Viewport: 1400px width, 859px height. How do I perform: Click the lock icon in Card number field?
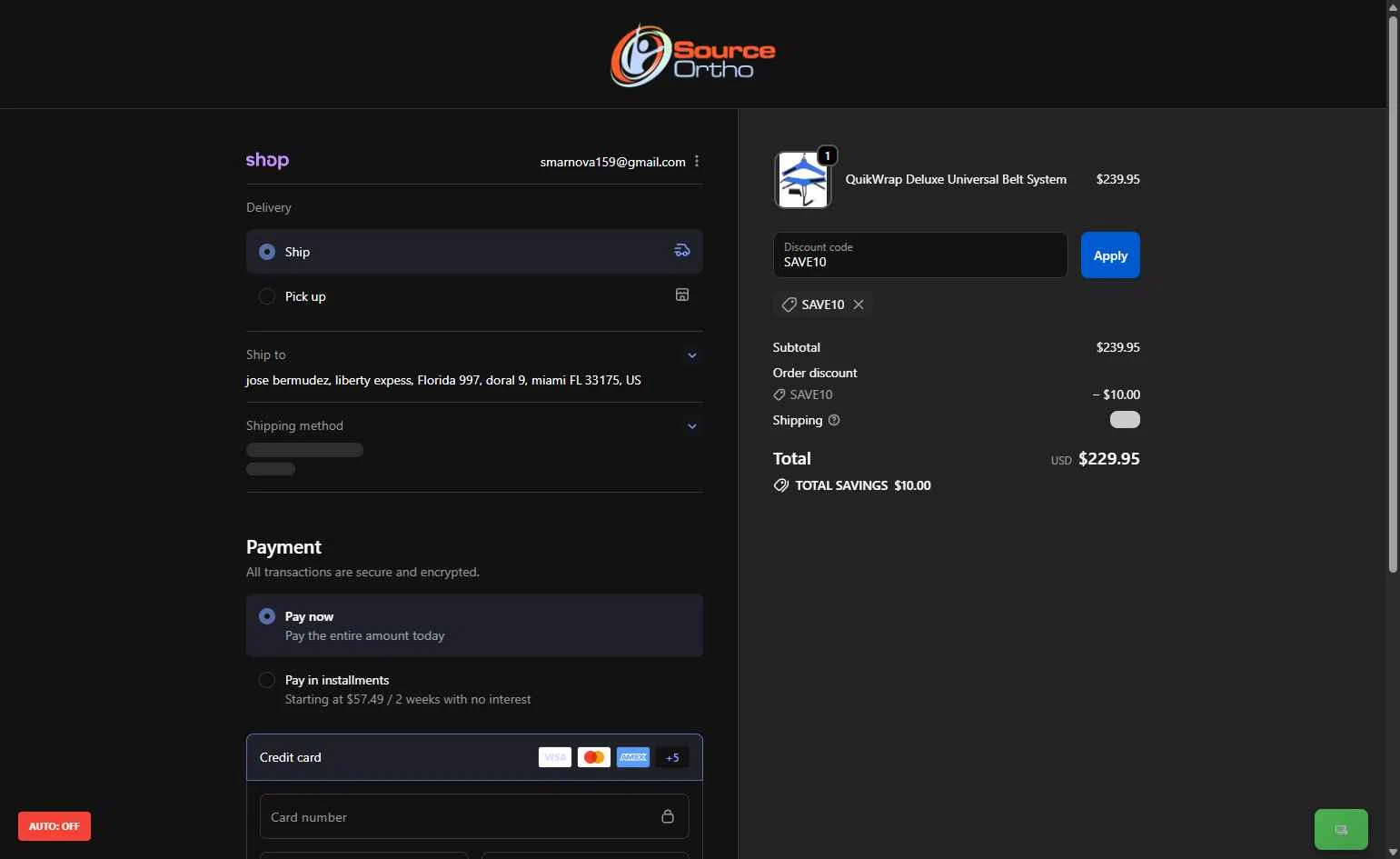(x=668, y=816)
